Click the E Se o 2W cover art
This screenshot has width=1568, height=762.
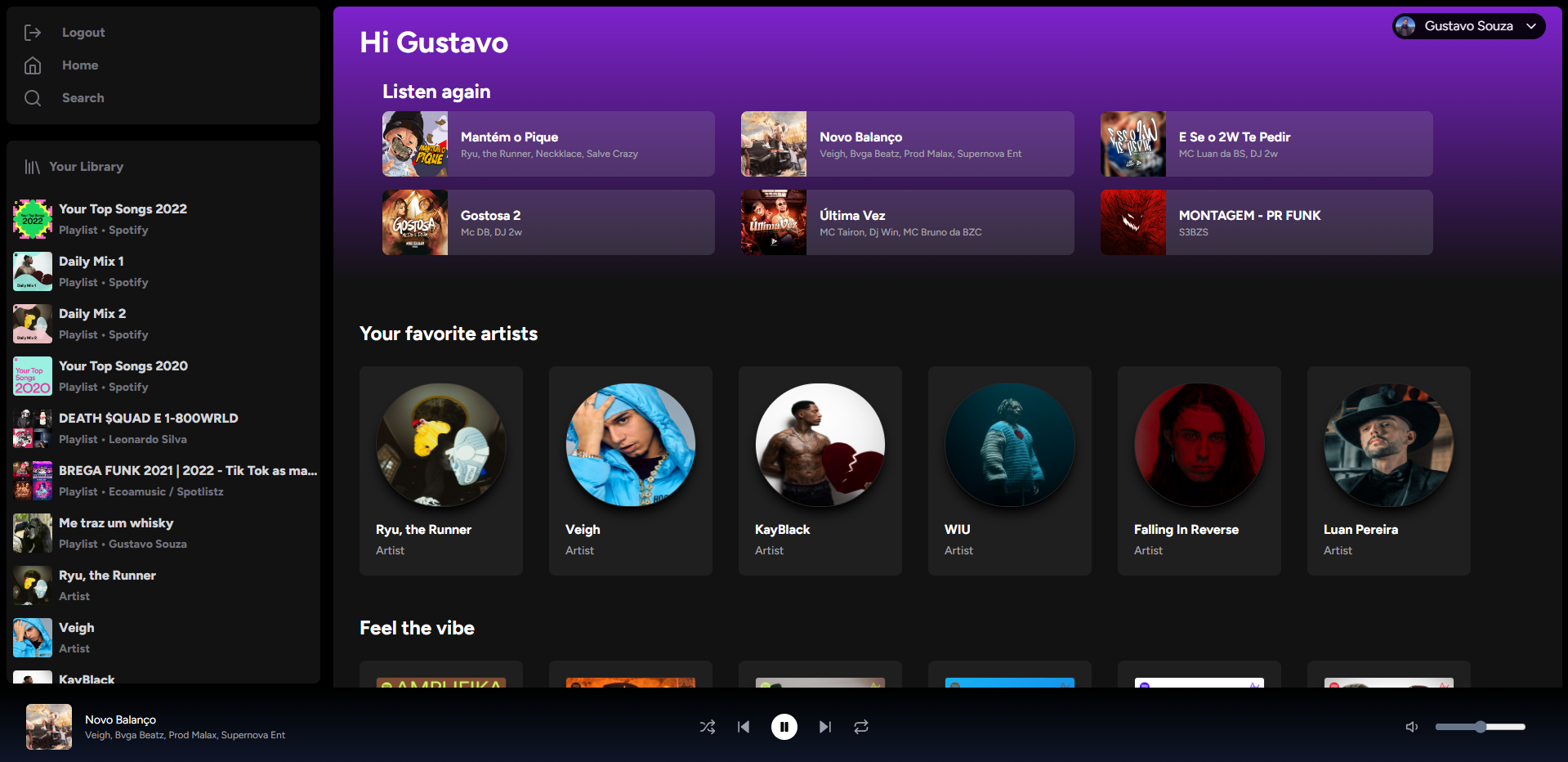tap(1133, 144)
